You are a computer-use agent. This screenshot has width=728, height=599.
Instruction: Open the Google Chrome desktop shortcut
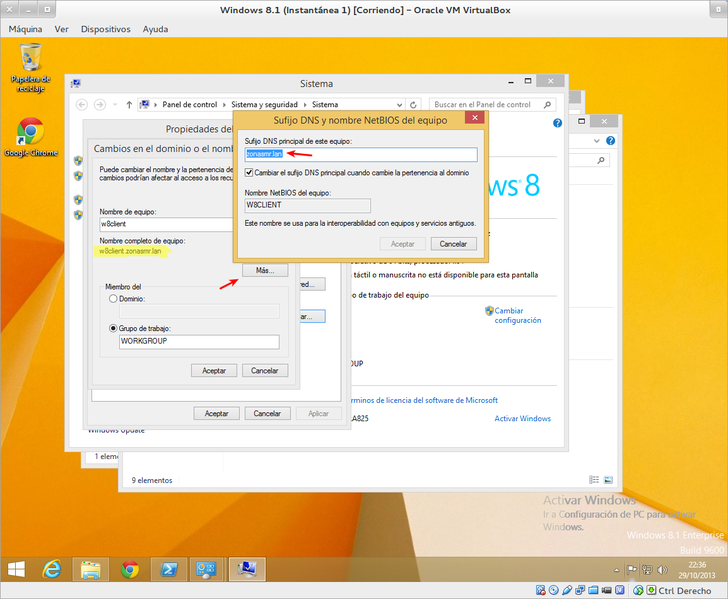[x=31, y=137]
